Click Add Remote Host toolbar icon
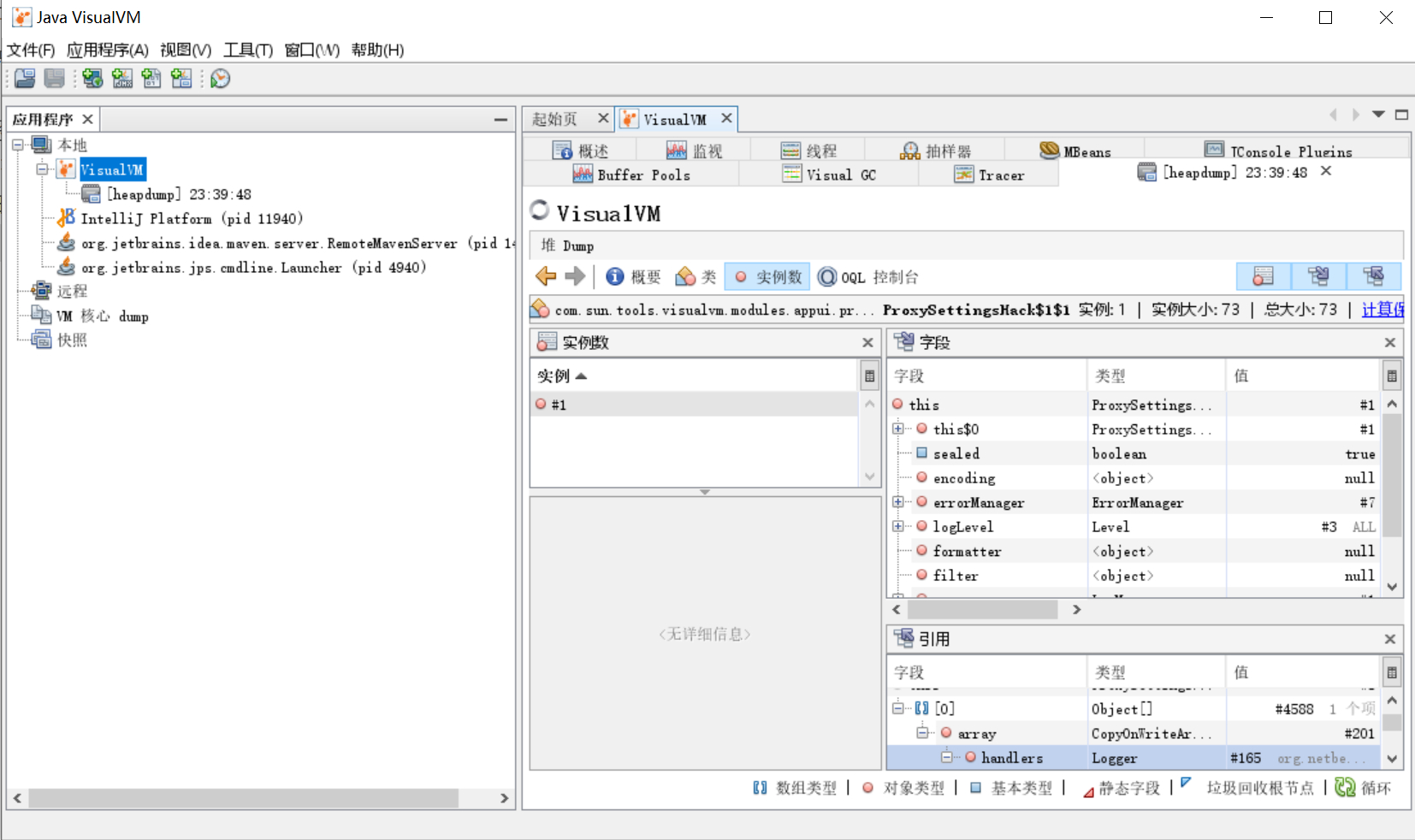Screen dimensions: 1415x840 click(92, 79)
